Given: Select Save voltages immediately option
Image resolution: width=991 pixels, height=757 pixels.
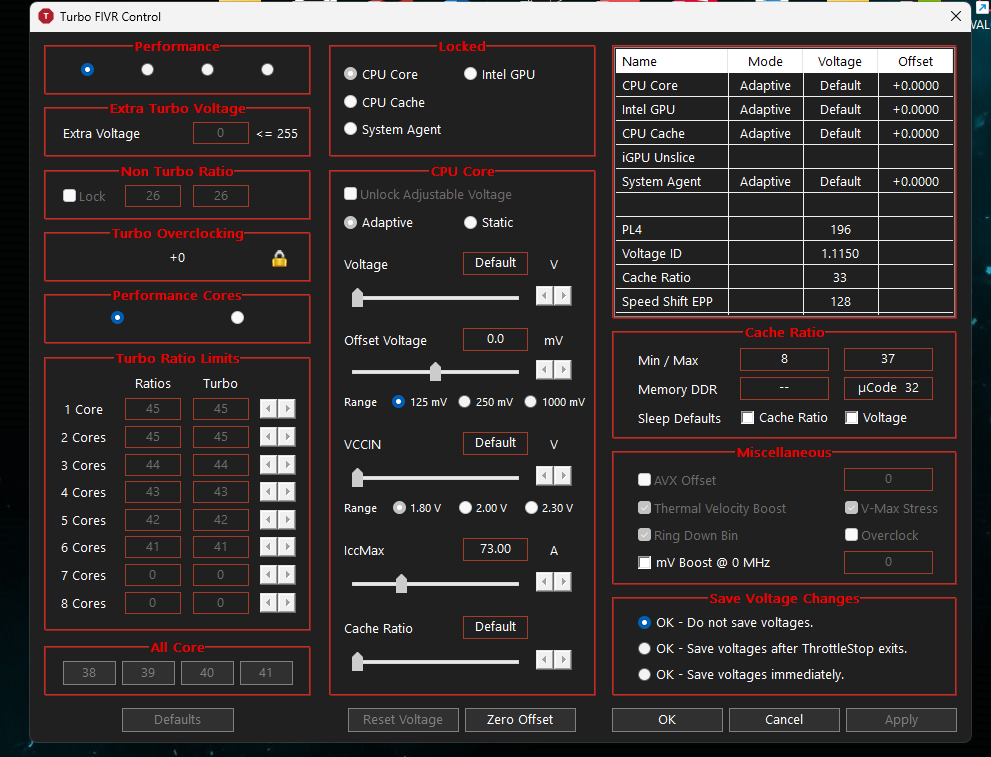Looking at the screenshot, I should [x=644, y=674].
